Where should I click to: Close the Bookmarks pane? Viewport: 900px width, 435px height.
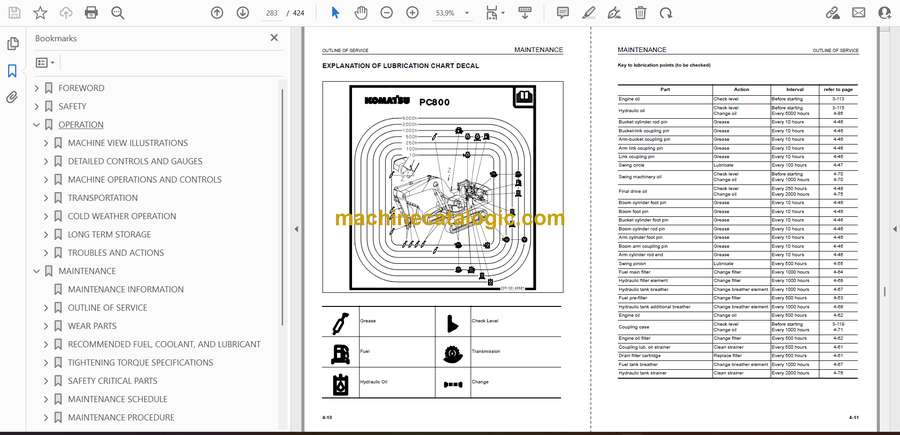point(274,38)
